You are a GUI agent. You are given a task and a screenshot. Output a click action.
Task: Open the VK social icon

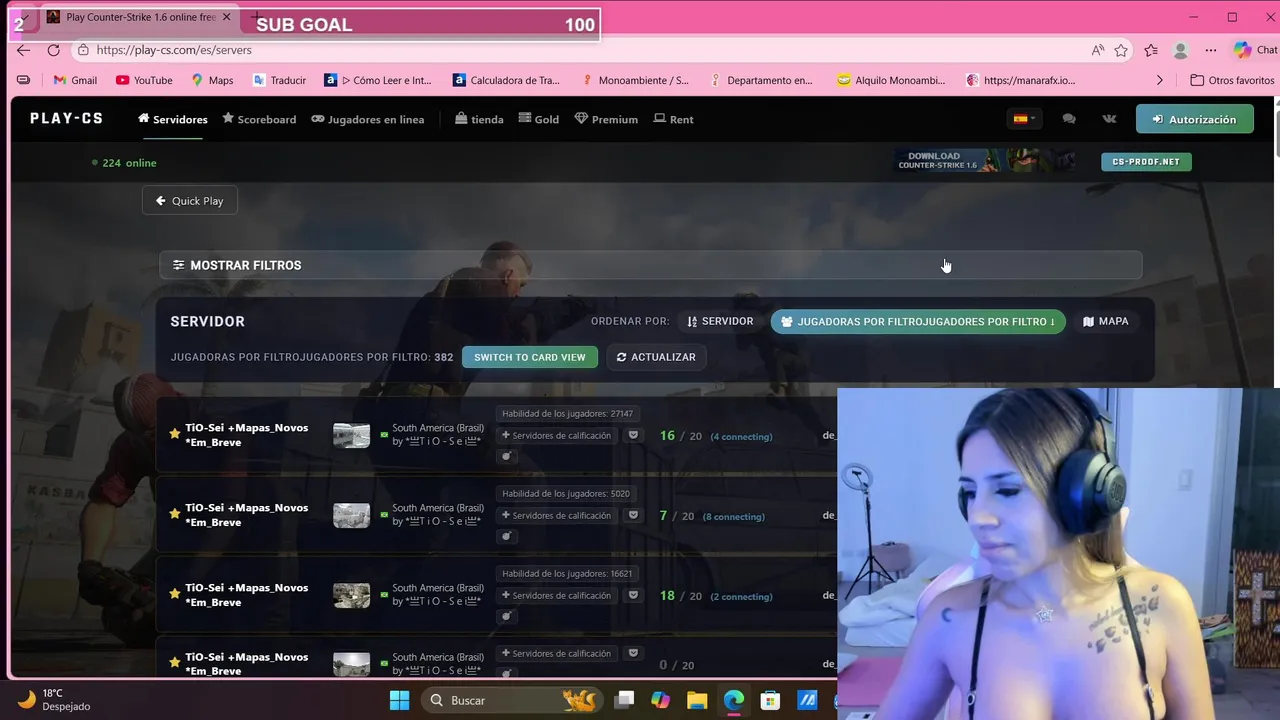coord(1109,119)
